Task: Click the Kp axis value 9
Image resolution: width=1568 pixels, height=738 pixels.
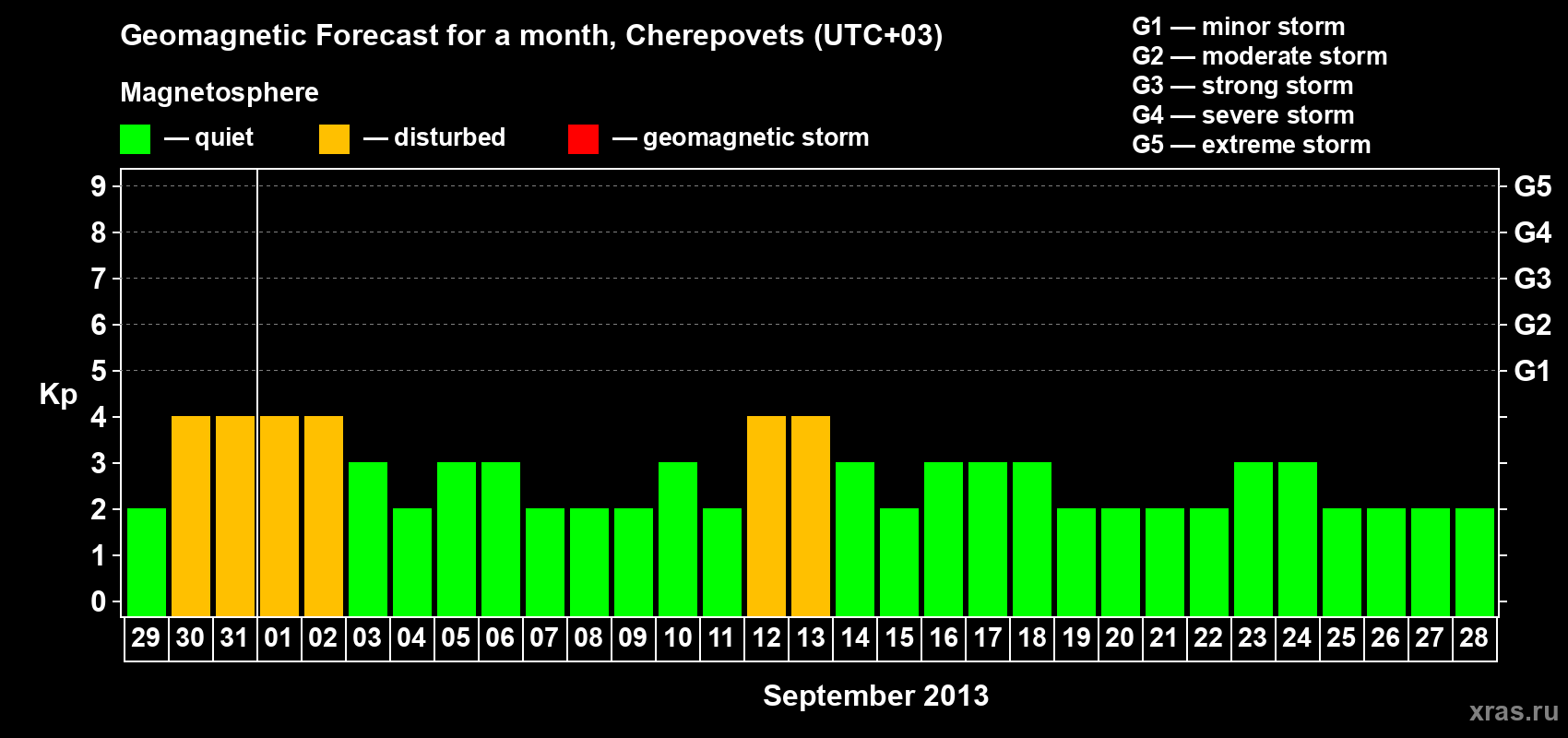Action: (98, 186)
